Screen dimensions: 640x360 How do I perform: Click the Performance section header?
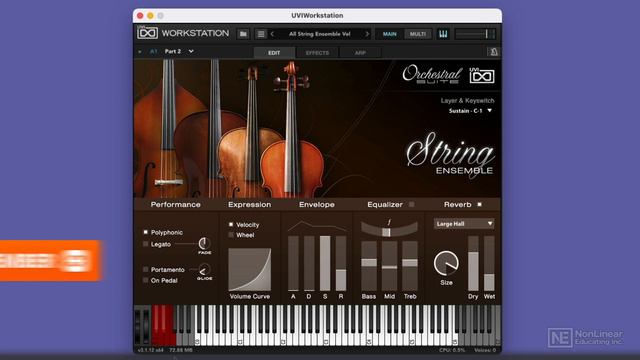pyautogui.click(x=176, y=204)
